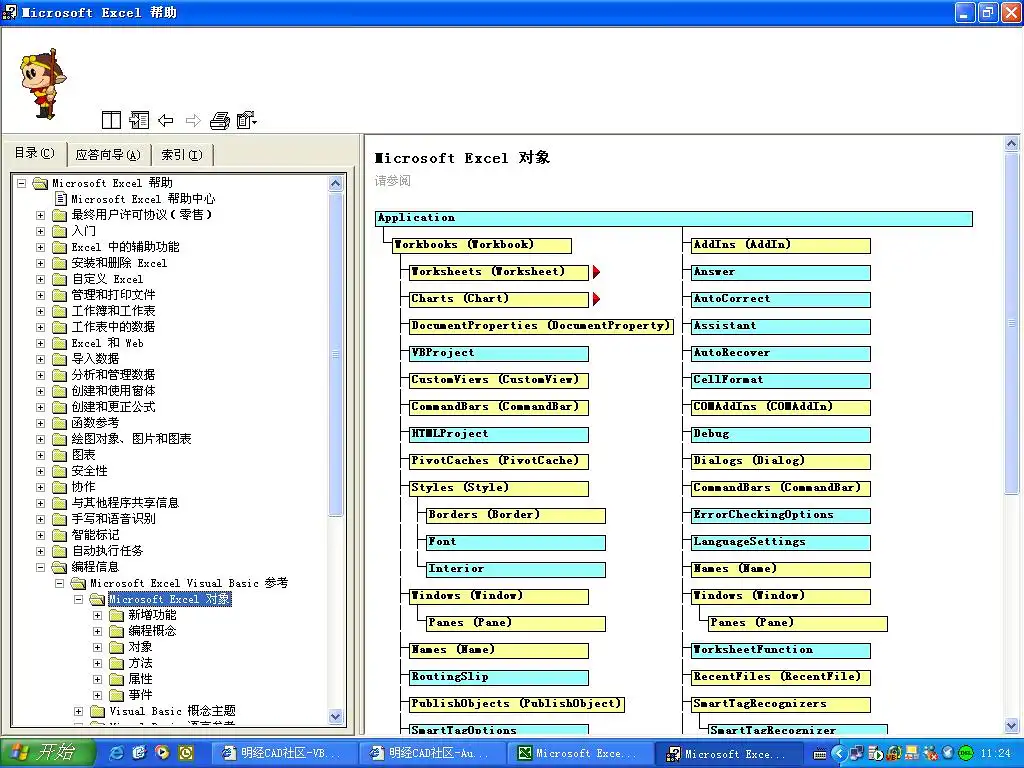Click topic pane scrollbar down arrow
Viewport: 1024px width, 768px height.
(x=1012, y=725)
